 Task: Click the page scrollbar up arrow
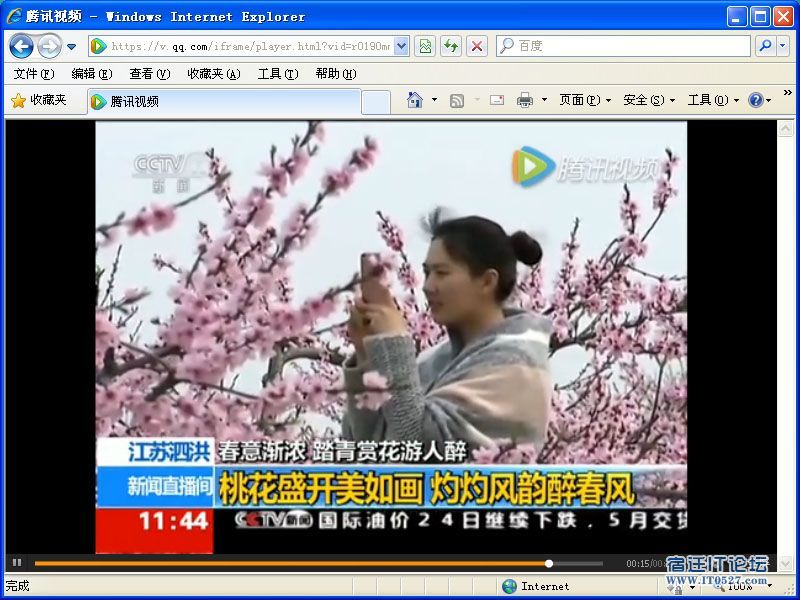click(x=786, y=129)
